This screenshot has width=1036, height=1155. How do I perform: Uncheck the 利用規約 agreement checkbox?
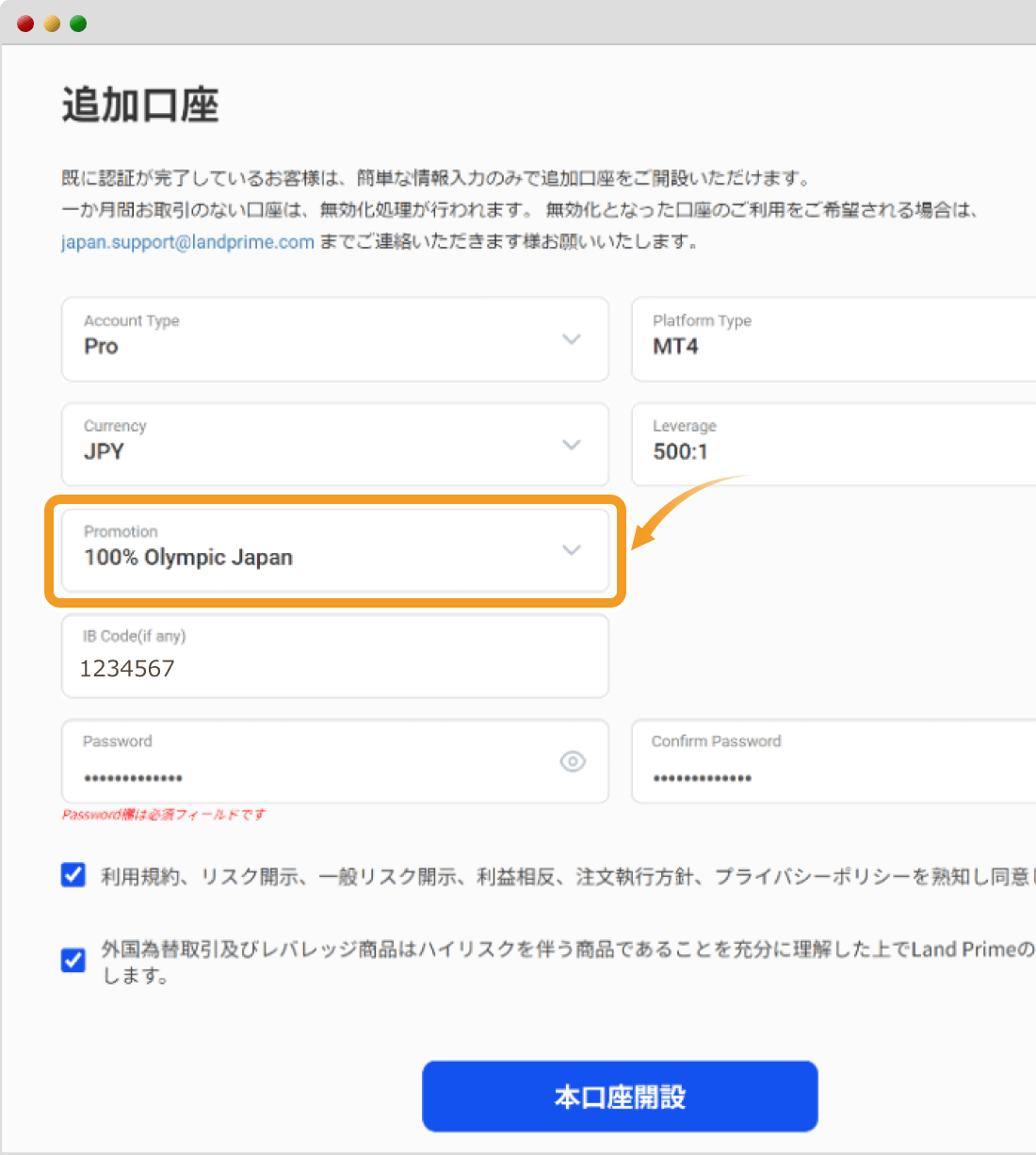[x=73, y=875]
